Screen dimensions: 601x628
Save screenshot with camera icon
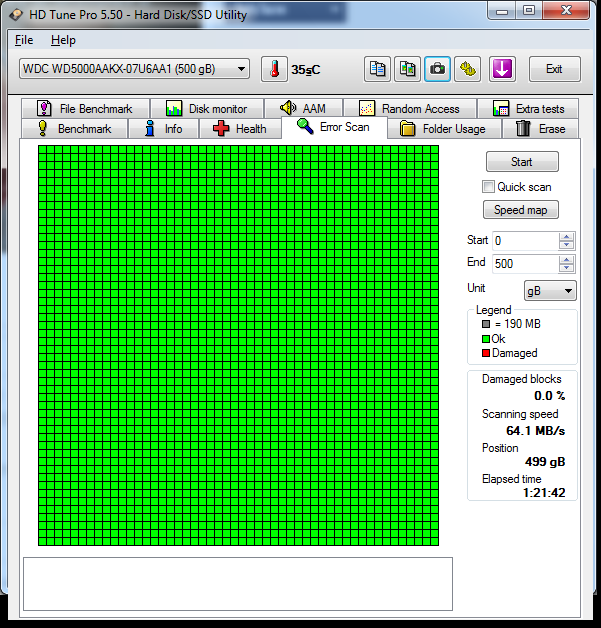pos(437,69)
